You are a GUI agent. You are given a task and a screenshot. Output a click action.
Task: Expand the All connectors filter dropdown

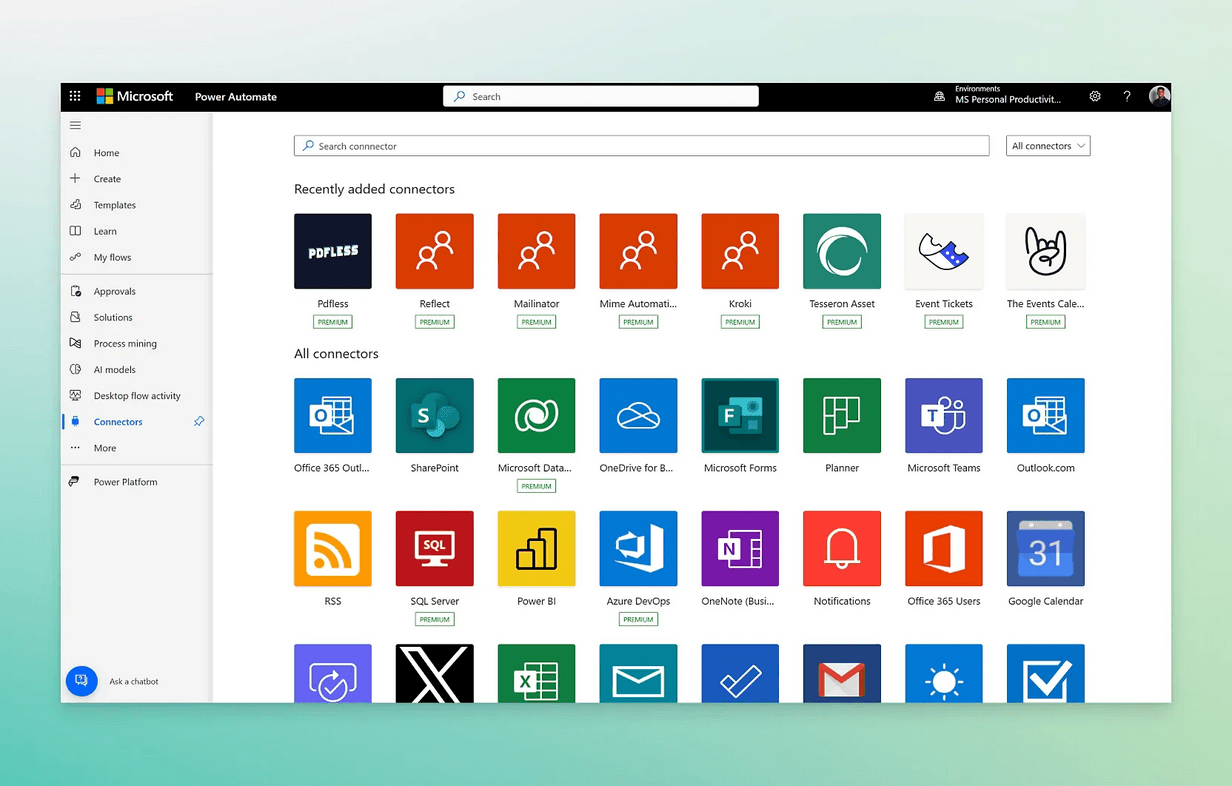click(1047, 146)
